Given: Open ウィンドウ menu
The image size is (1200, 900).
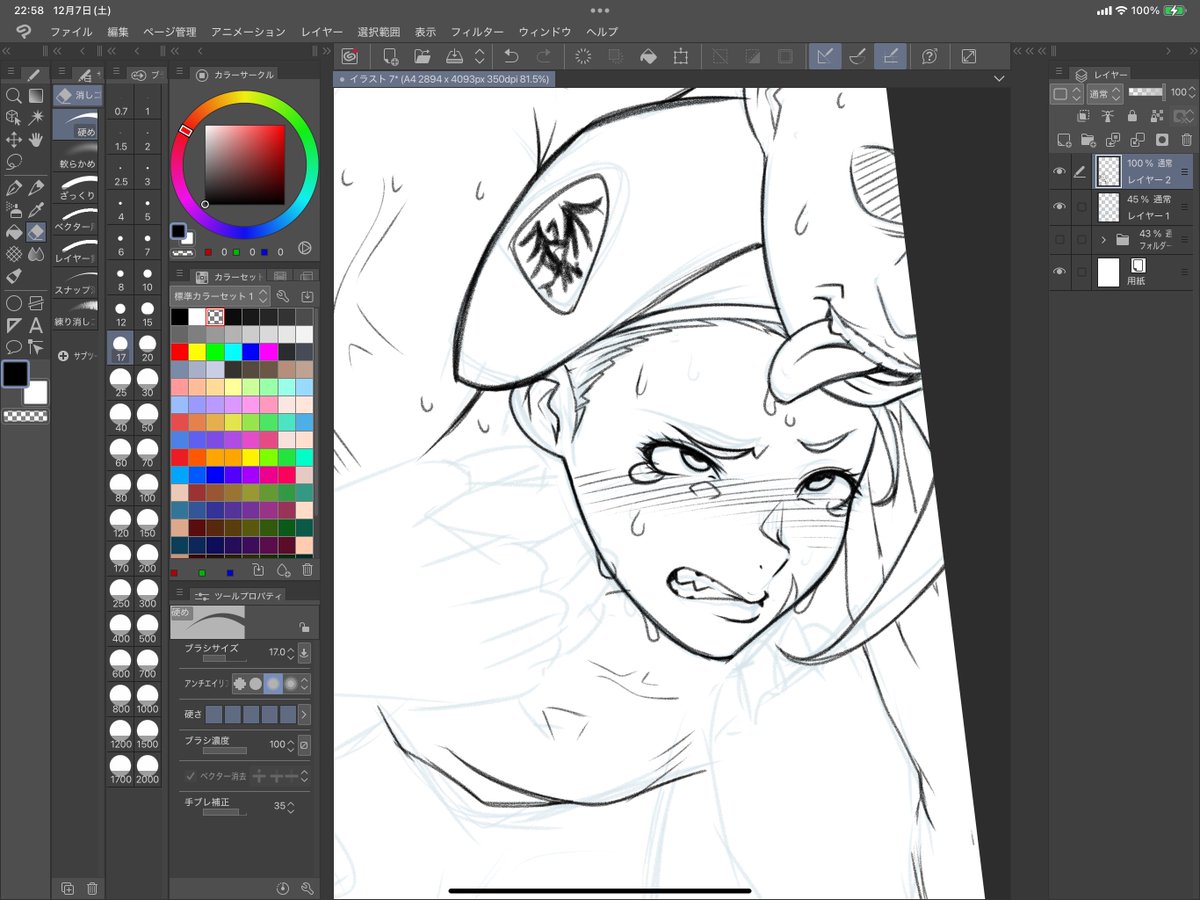Looking at the screenshot, I should pos(545,32).
